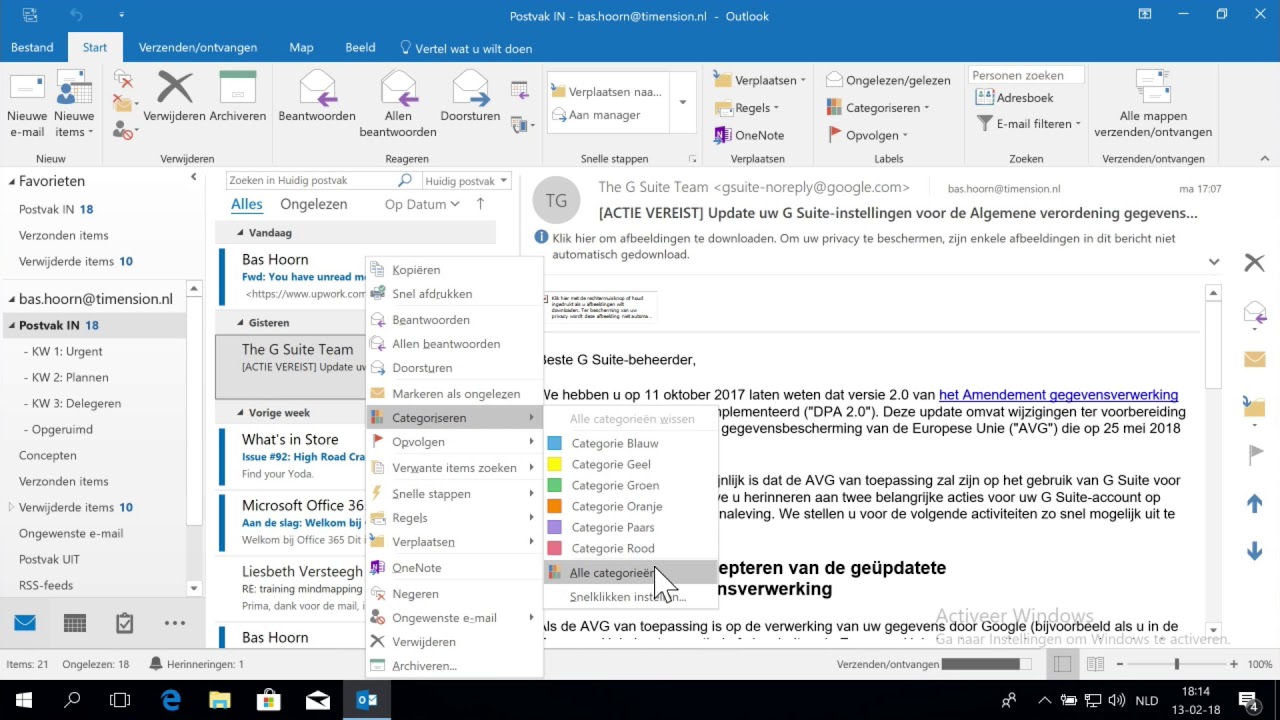The width and height of the screenshot is (1280, 720).
Task: Open Microsoft Store from the taskbar
Action: [269, 700]
